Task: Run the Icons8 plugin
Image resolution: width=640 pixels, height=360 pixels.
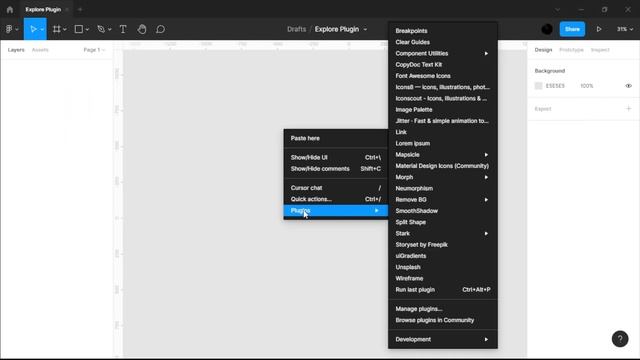Action: 442,87
